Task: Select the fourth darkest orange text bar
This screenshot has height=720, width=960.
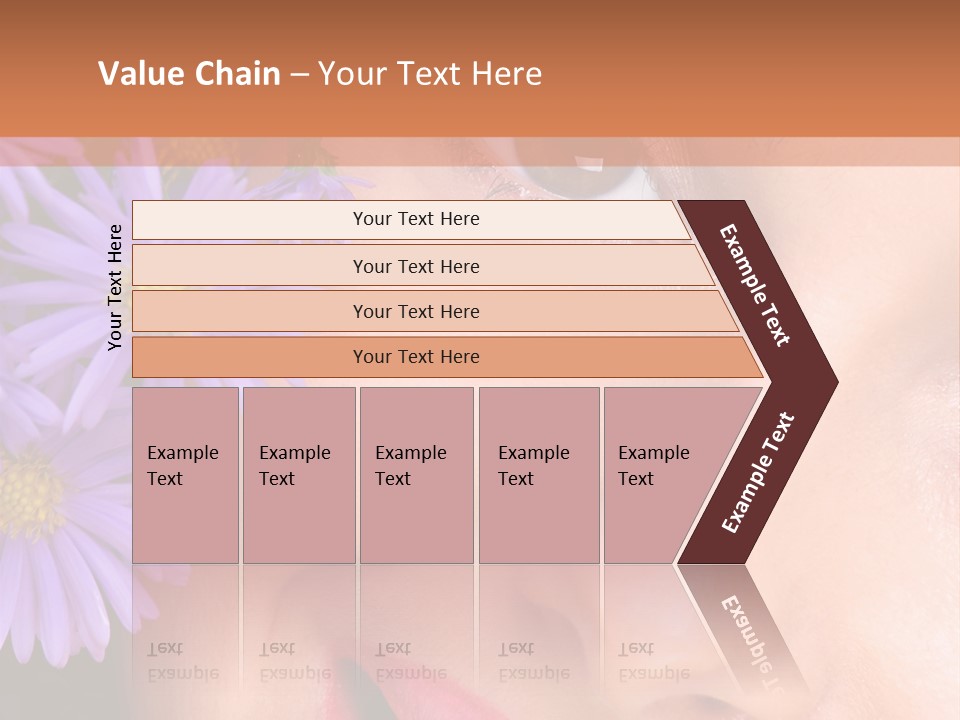Action: (416, 357)
